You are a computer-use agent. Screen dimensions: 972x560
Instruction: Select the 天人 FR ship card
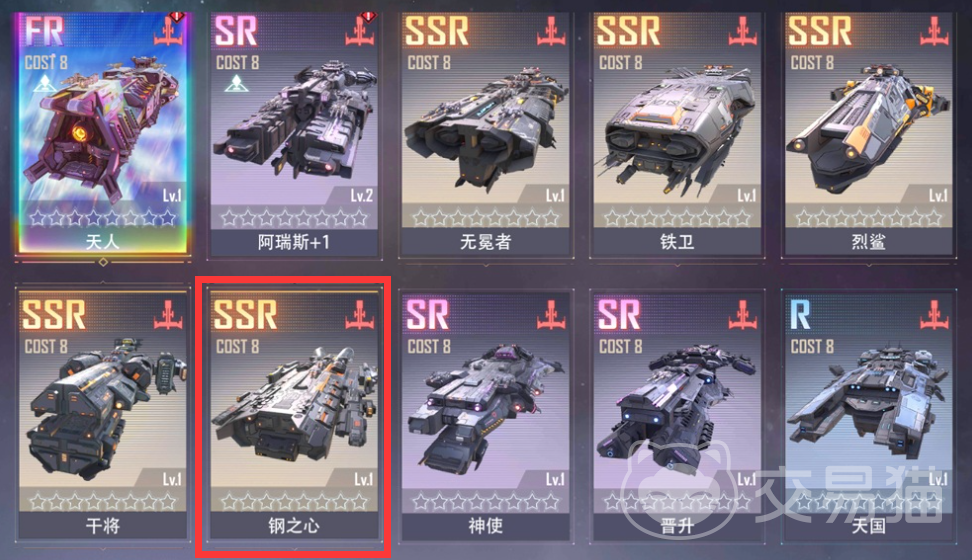click(x=103, y=133)
